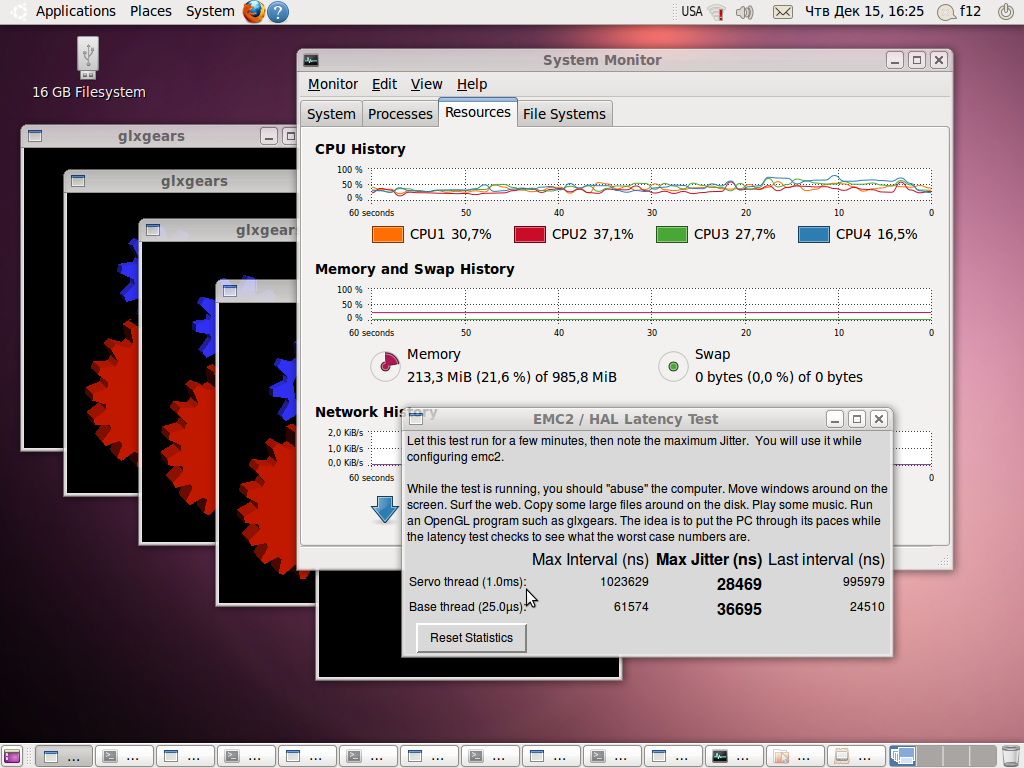Click the CPU History heading
Viewport: 1024px width, 768px height.
360,149
